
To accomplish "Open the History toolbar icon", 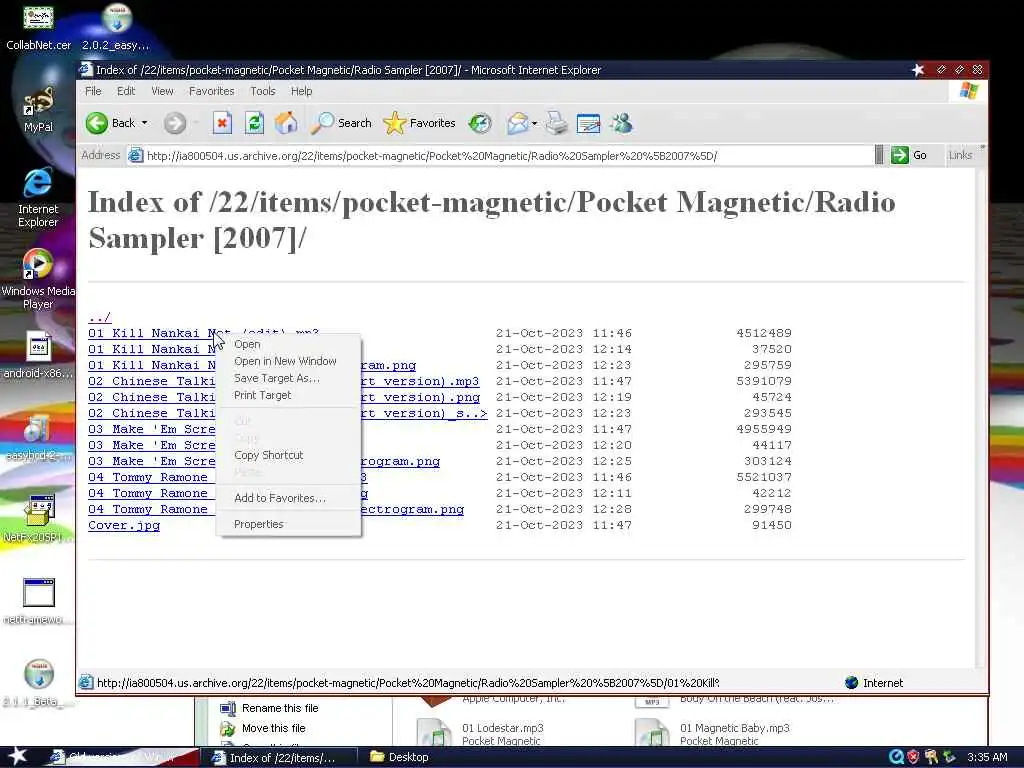I will 480,123.
